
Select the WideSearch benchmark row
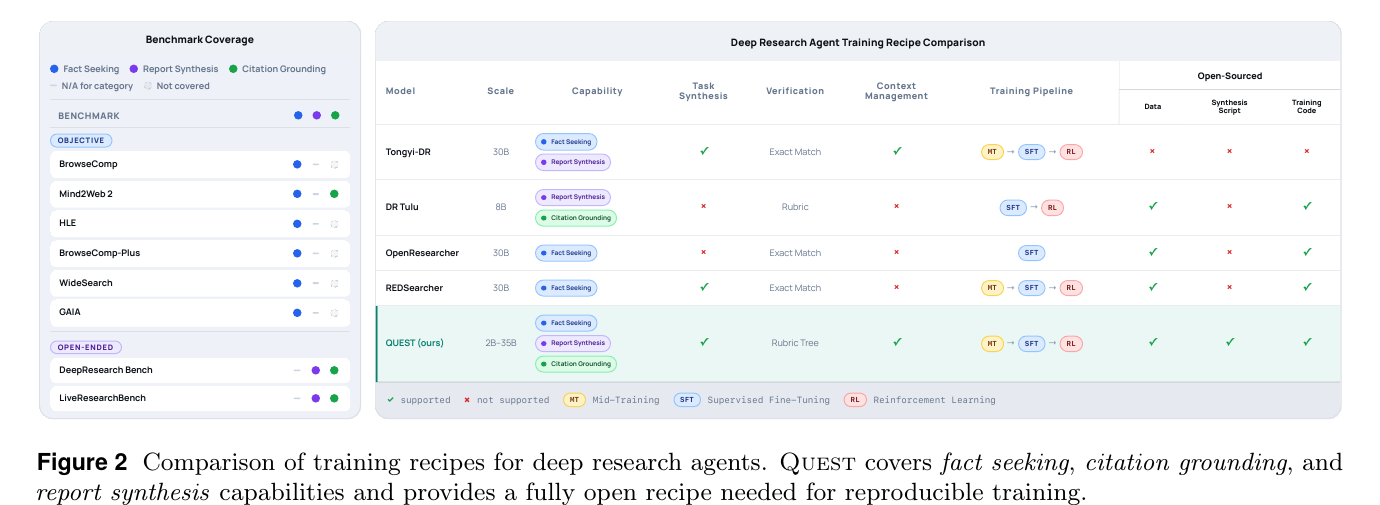pyautogui.click(x=200, y=283)
